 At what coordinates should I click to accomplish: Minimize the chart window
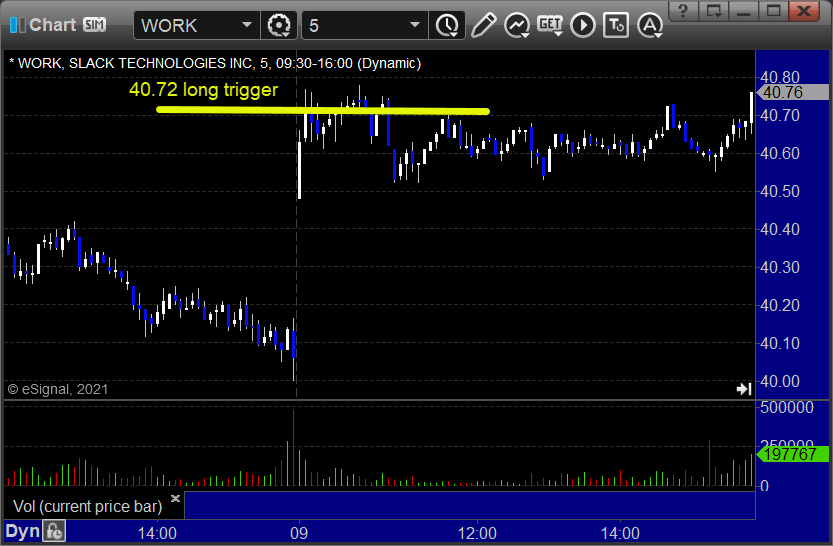[x=744, y=11]
